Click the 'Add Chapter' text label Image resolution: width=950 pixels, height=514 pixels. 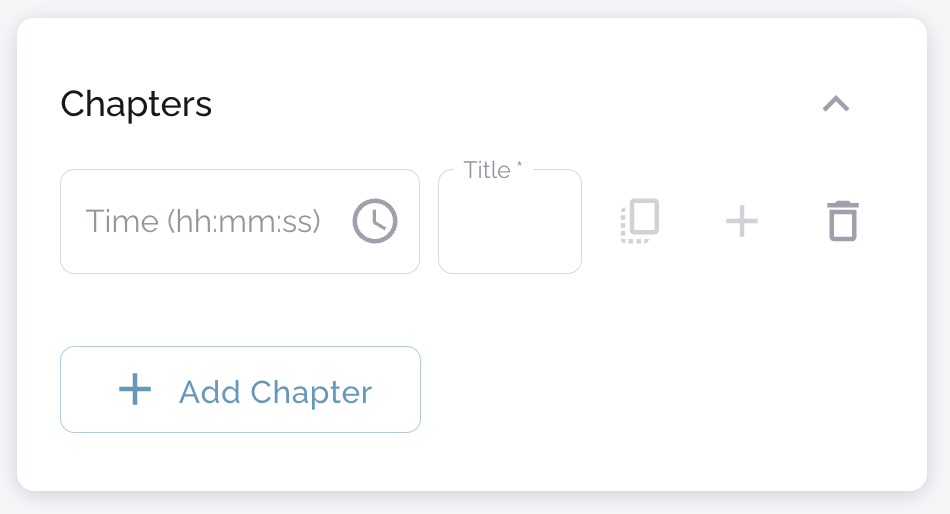pos(275,392)
